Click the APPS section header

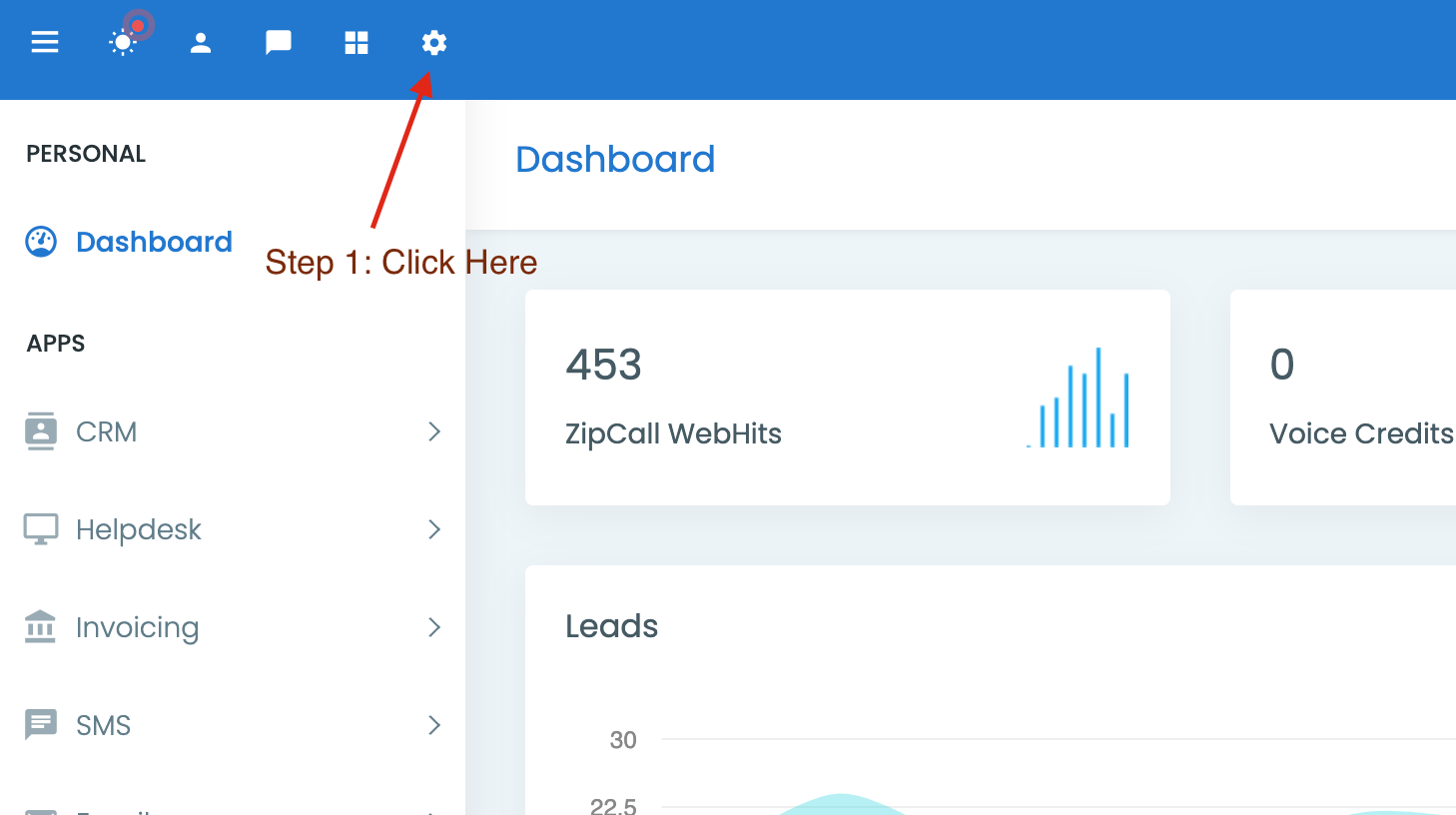[56, 344]
